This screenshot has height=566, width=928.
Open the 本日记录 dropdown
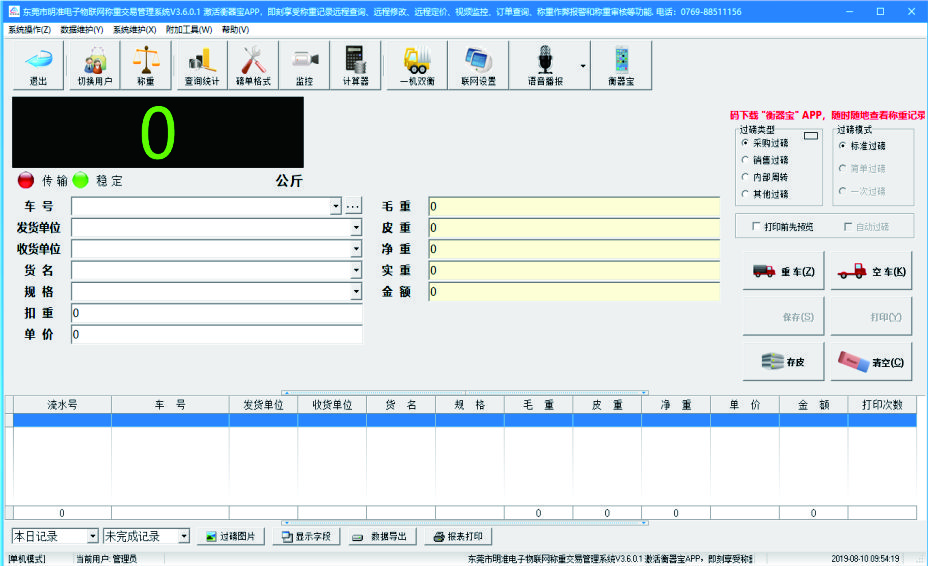click(x=93, y=536)
